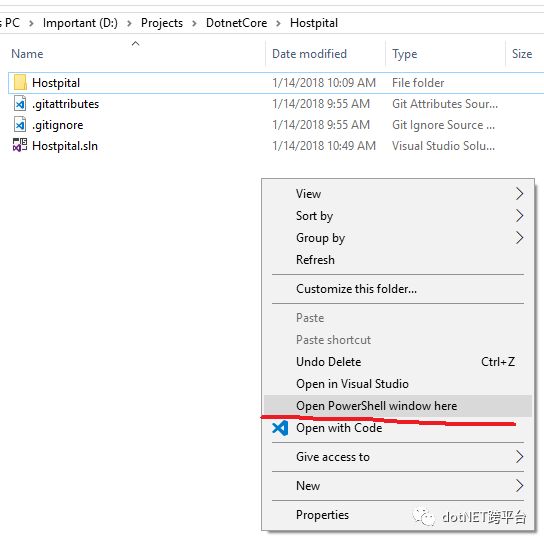
Task: Click Hostpital in the address breadcrumb
Action: tap(314, 23)
